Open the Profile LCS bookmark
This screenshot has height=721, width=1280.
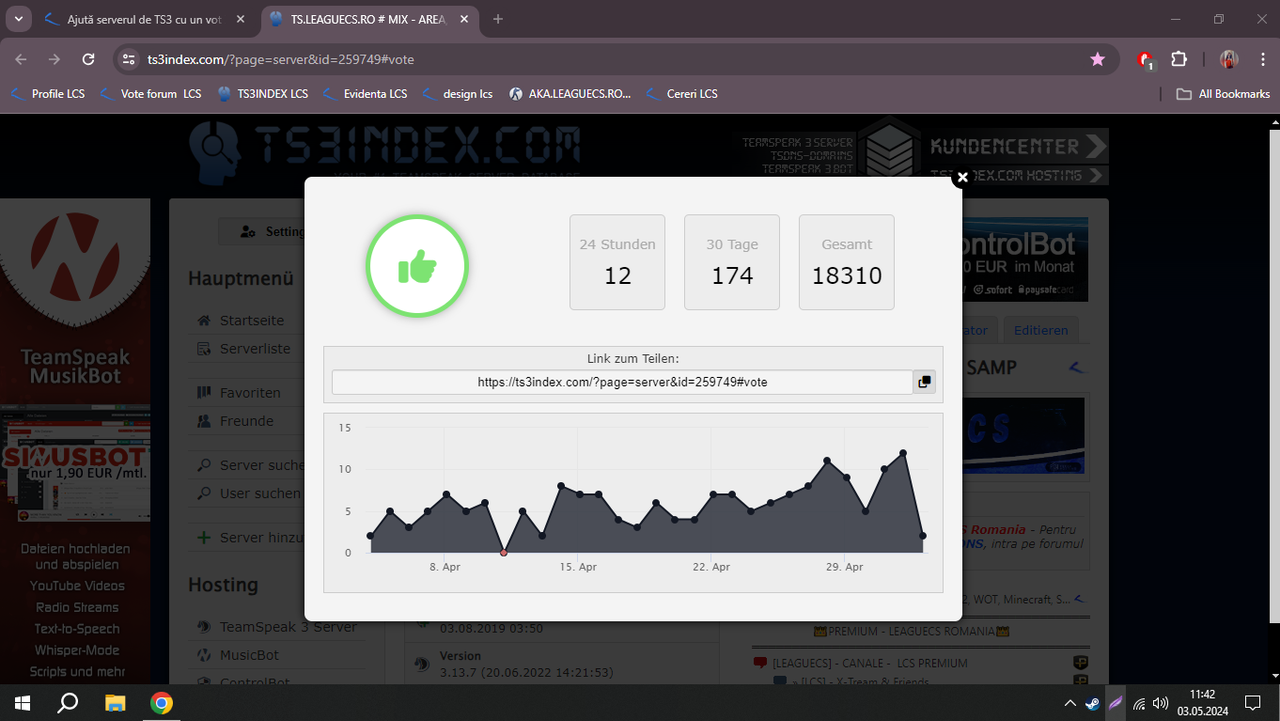click(x=47, y=93)
